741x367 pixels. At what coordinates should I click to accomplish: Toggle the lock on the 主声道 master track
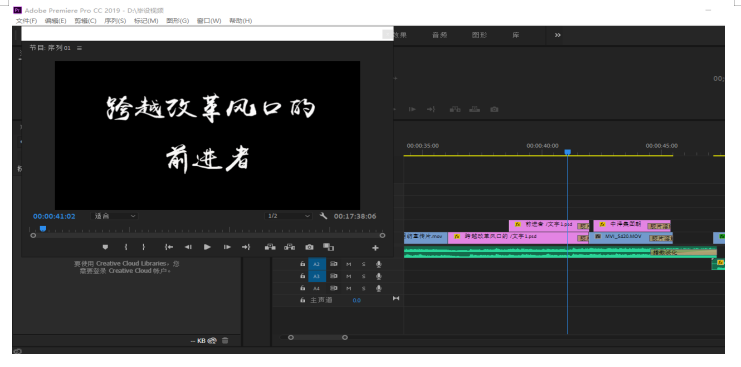302,300
